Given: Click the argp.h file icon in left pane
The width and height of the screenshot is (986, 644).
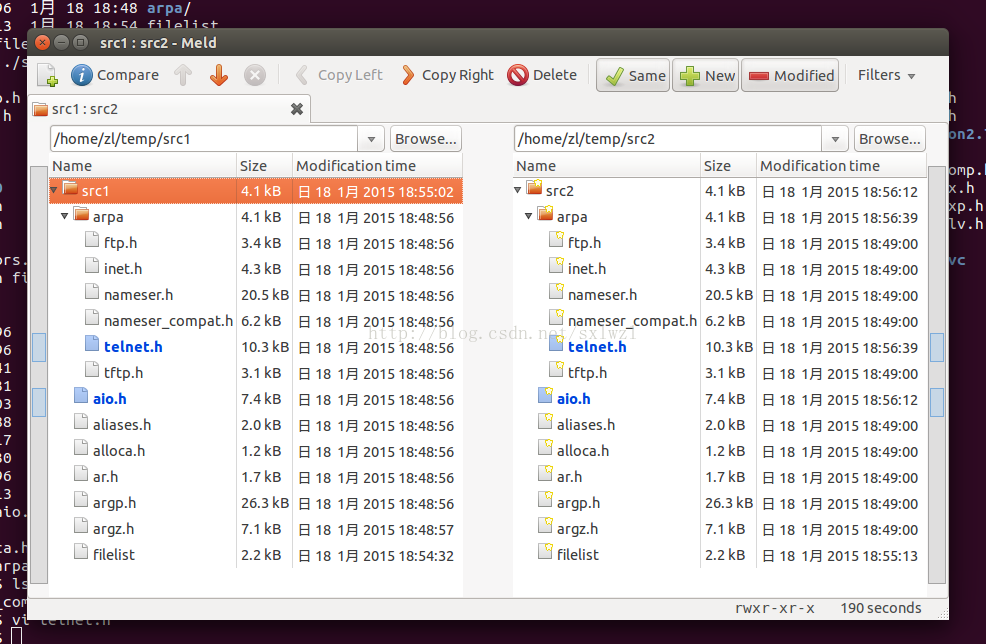Looking at the screenshot, I should 81,501.
